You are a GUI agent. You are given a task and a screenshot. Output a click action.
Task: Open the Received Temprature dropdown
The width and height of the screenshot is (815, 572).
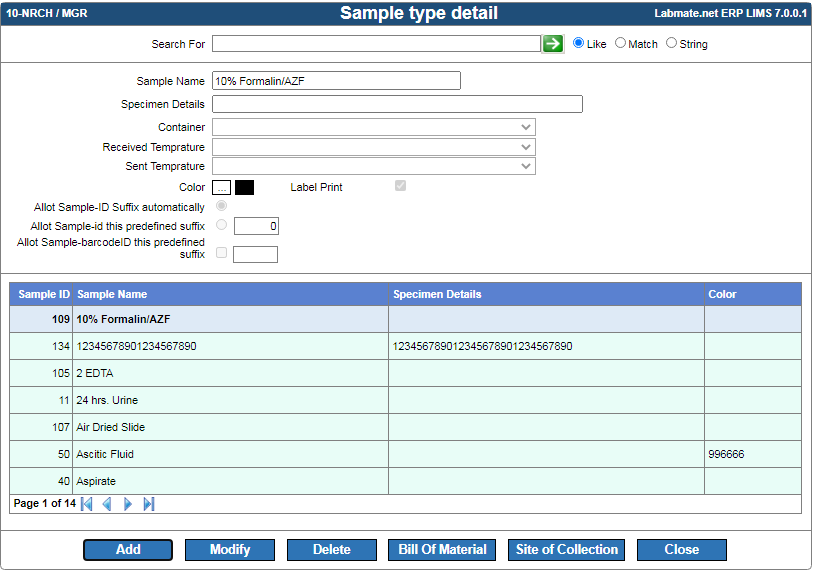click(x=374, y=147)
